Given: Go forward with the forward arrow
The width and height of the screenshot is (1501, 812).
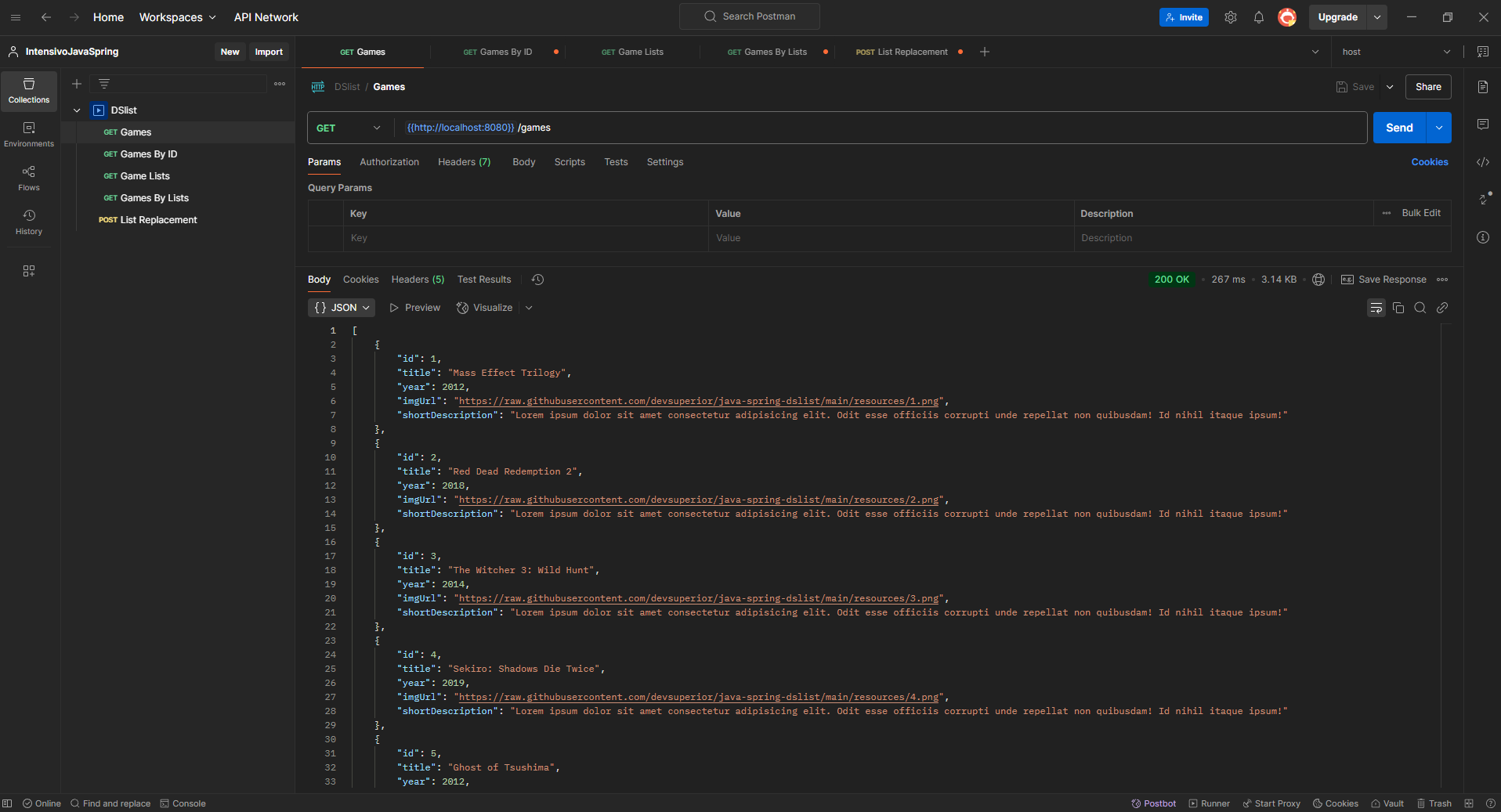Looking at the screenshot, I should pos(74,17).
